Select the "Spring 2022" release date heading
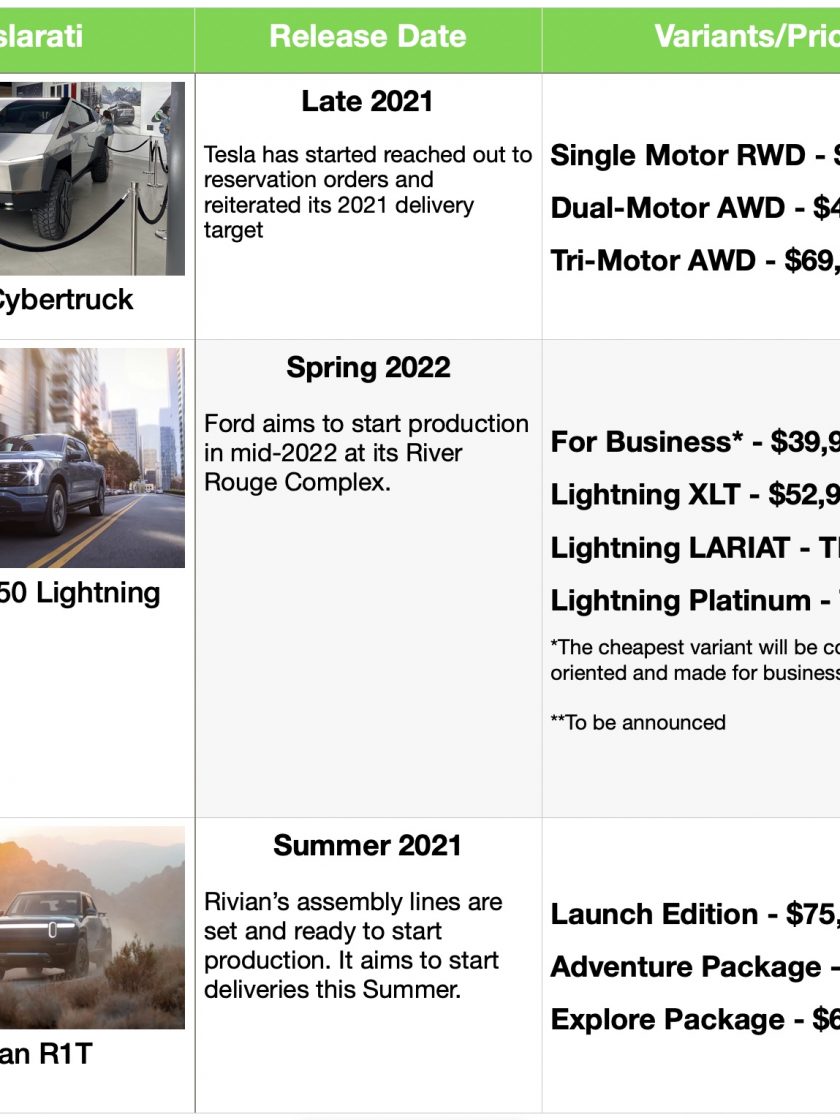 click(369, 368)
